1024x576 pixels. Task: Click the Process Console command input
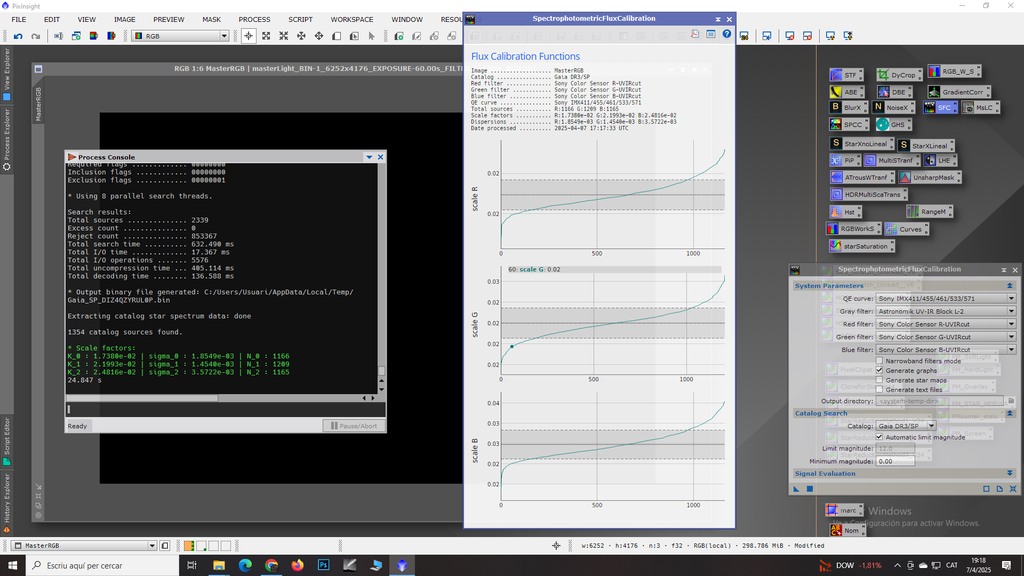[x=225, y=409]
